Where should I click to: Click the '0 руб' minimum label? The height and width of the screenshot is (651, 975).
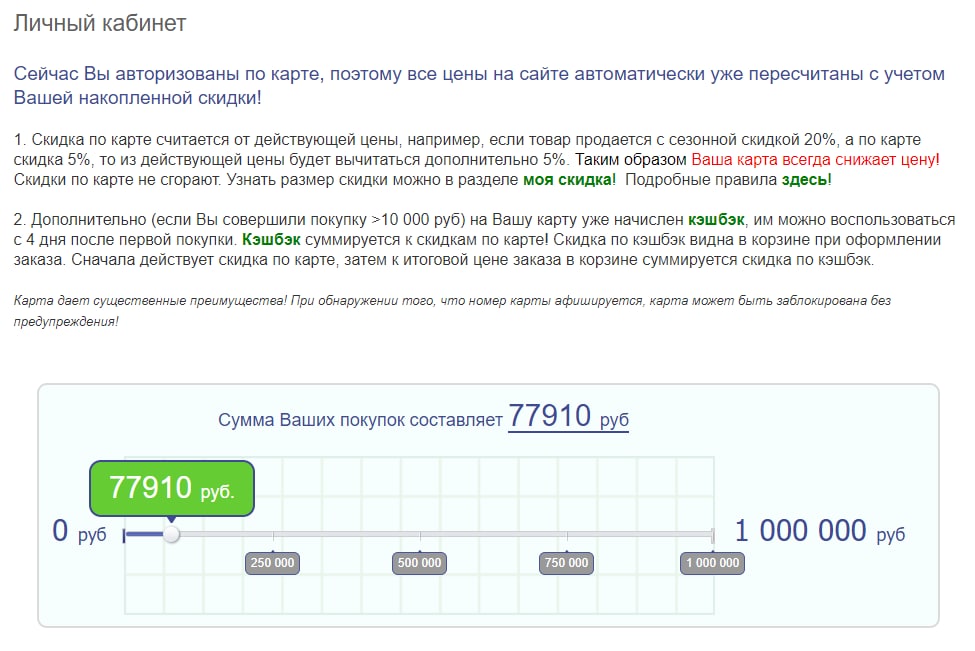click(80, 532)
